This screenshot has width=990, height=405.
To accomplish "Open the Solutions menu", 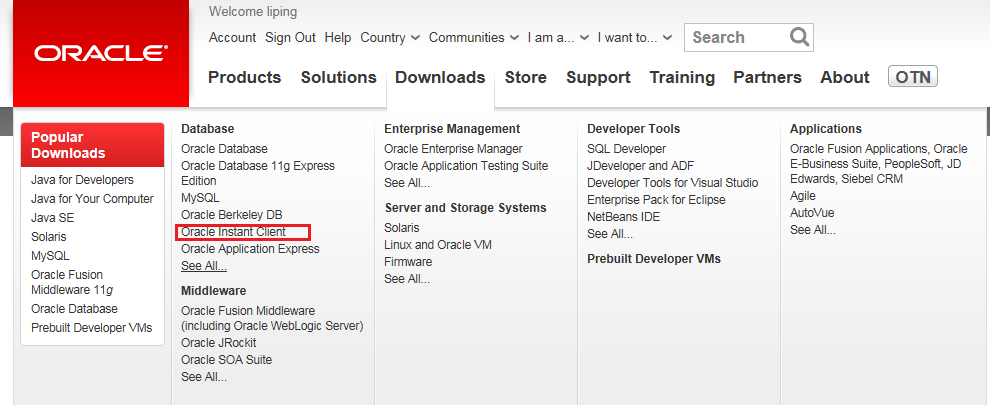I will tap(338, 77).
